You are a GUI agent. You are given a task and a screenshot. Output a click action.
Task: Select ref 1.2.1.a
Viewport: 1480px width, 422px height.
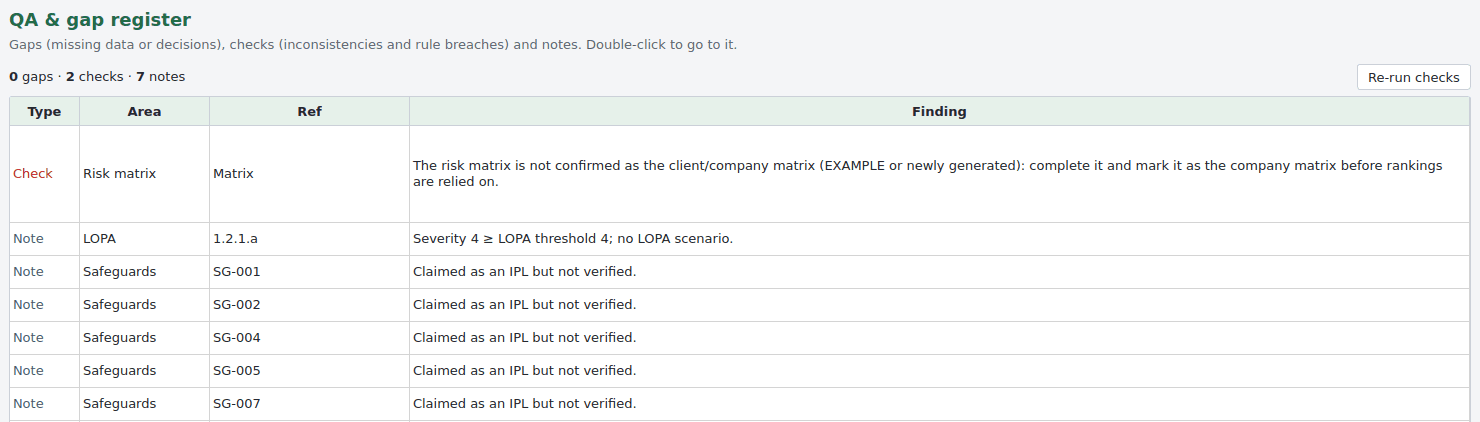click(310, 239)
